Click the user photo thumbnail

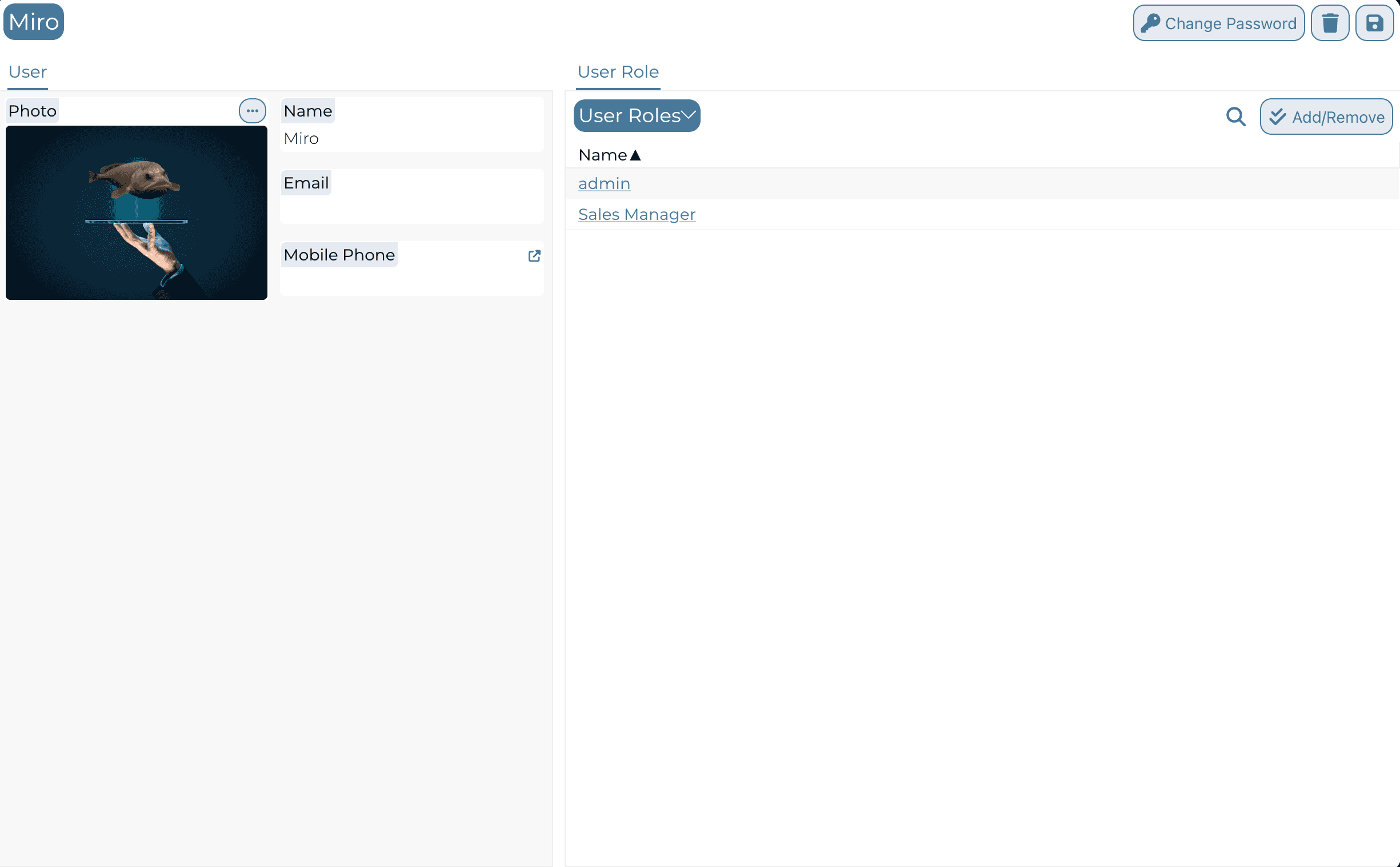click(x=137, y=212)
